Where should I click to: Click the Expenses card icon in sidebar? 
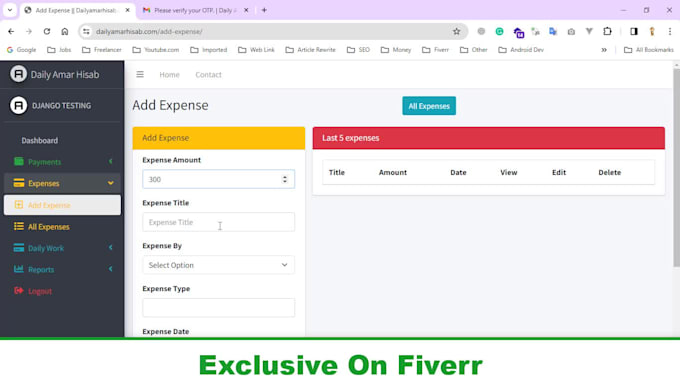19,183
